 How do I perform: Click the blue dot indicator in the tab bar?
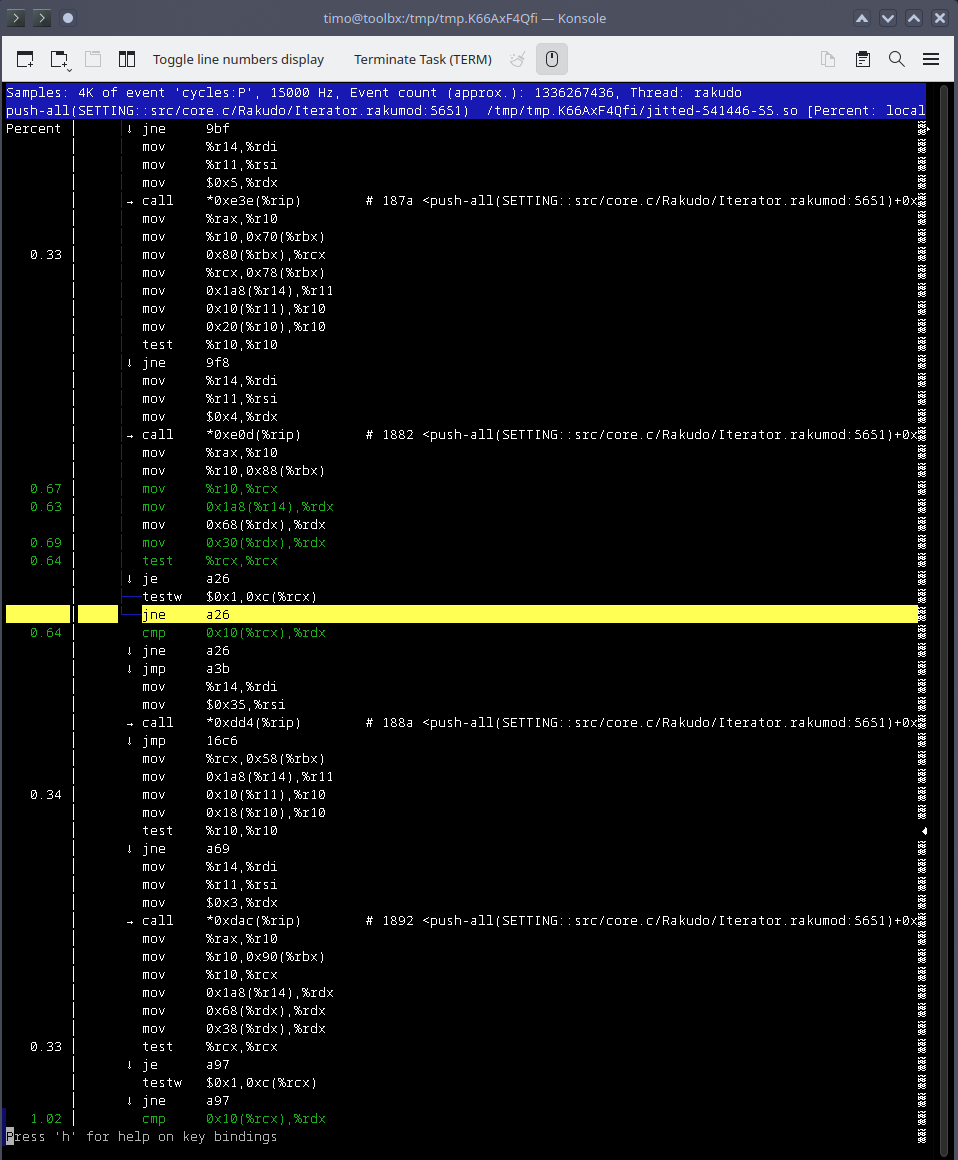point(68,18)
